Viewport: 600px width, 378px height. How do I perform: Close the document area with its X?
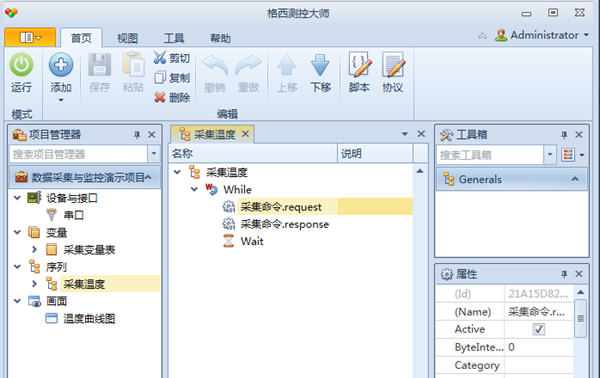tap(421, 134)
